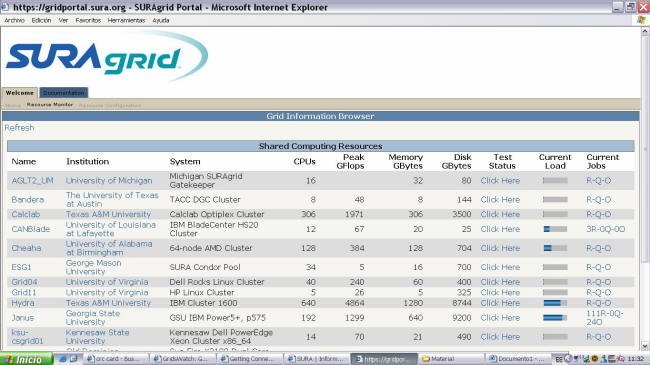Viewport: 650px width, 365px height.
Task: Select the Resource Monitor sub-tab
Action: 50,105
